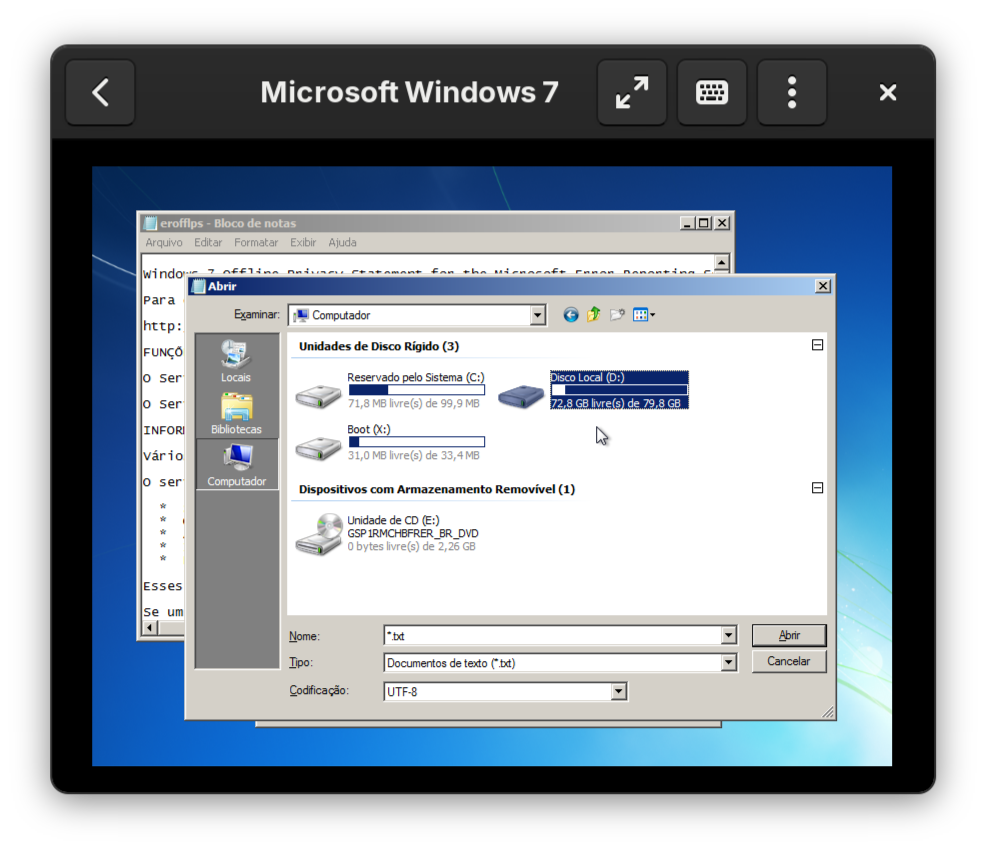Open the Formatar menu in Bloco de notas

[256, 243]
